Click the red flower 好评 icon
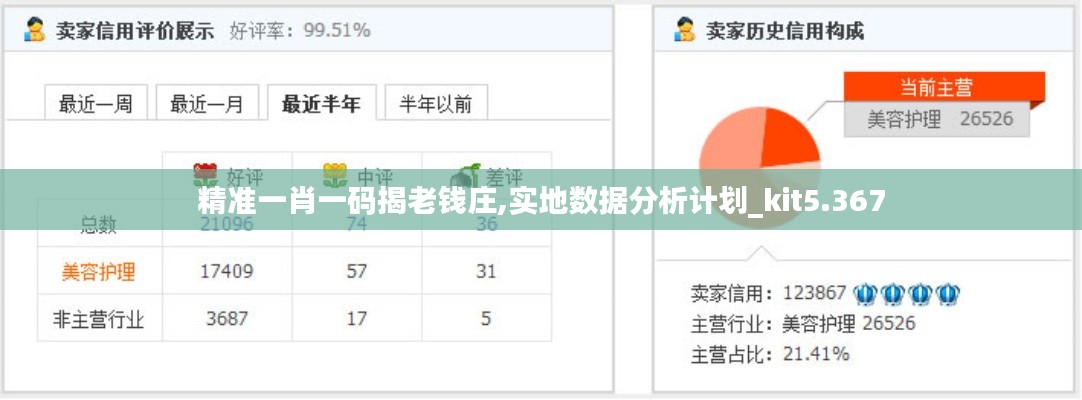The height and width of the screenshot is (400, 1082). (x=206, y=168)
